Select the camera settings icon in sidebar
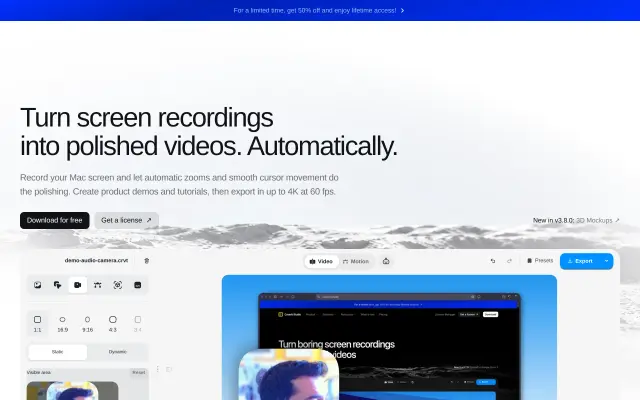The width and height of the screenshot is (640, 400). coord(78,285)
